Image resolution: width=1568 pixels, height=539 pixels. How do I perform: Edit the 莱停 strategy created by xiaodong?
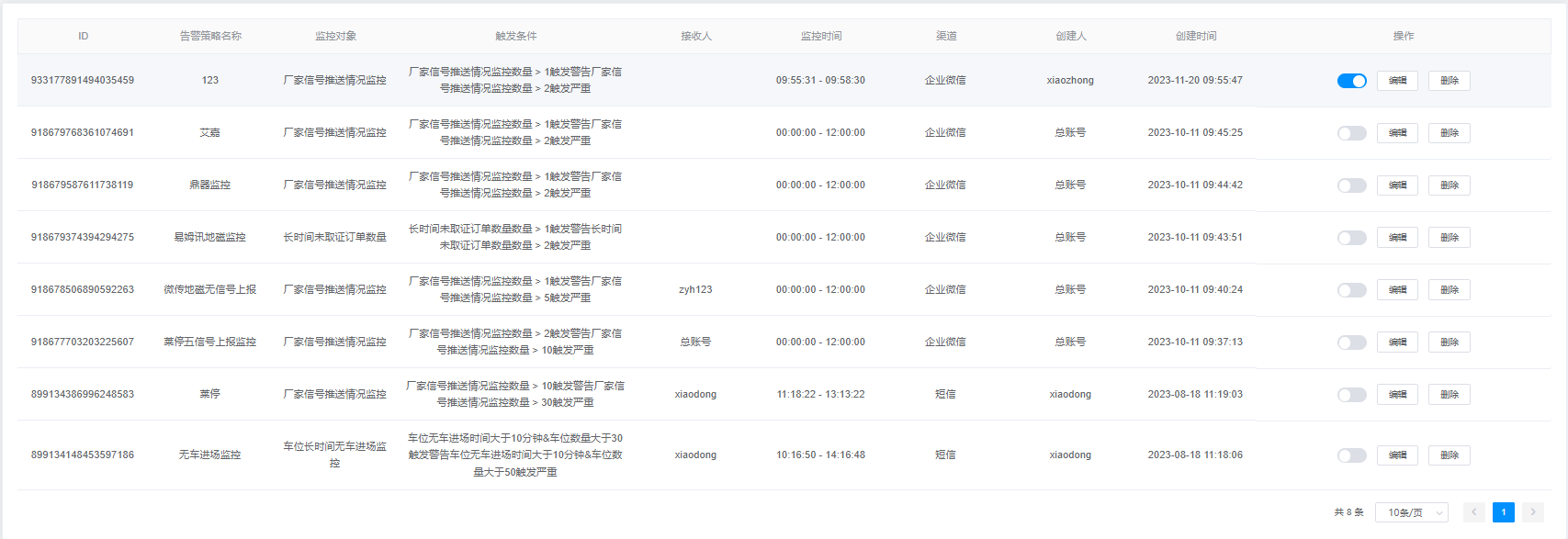[x=1397, y=395]
